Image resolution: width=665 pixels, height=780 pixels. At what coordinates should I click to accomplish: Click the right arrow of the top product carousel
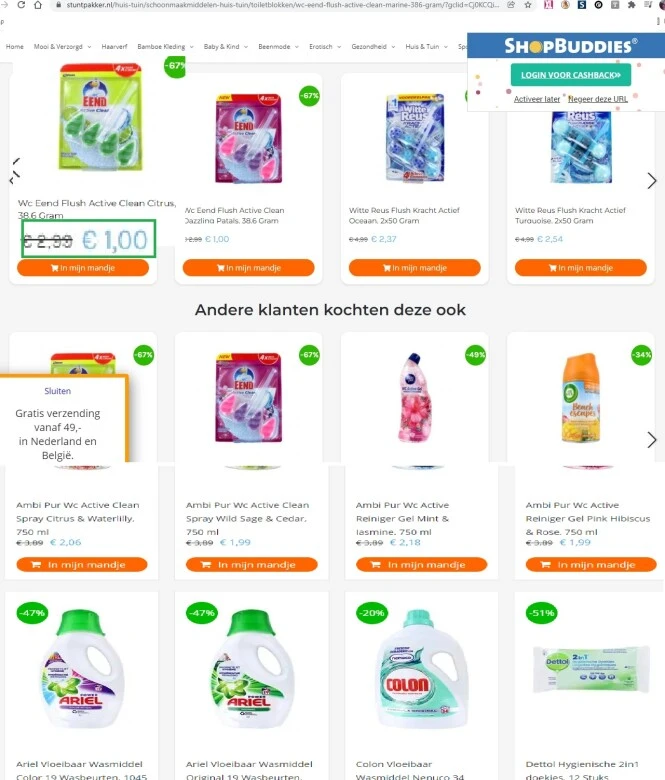click(652, 181)
